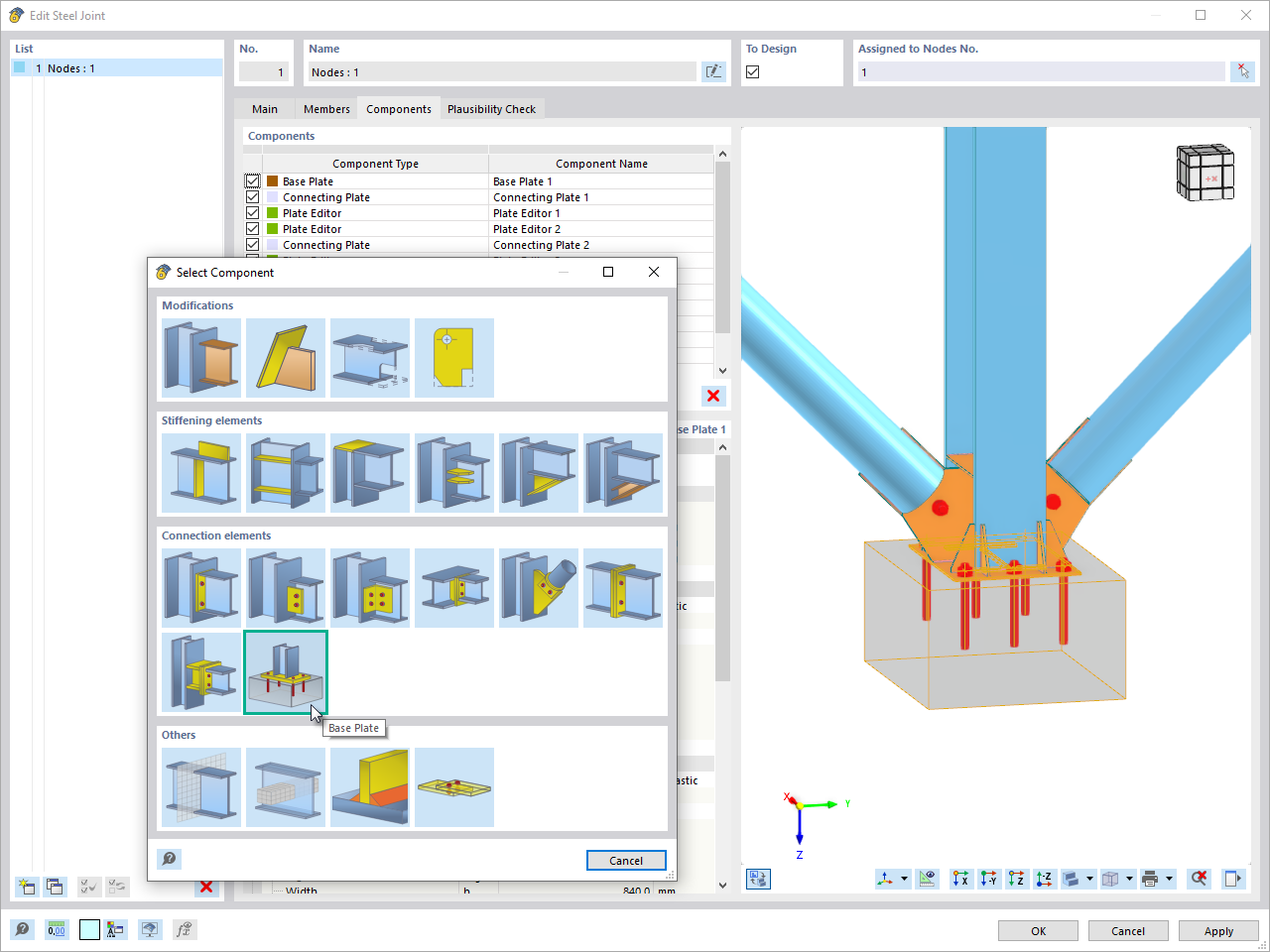The height and width of the screenshot is (952, 1270).
Task: Create a new steel joint with the new icon
Action: 26,887
